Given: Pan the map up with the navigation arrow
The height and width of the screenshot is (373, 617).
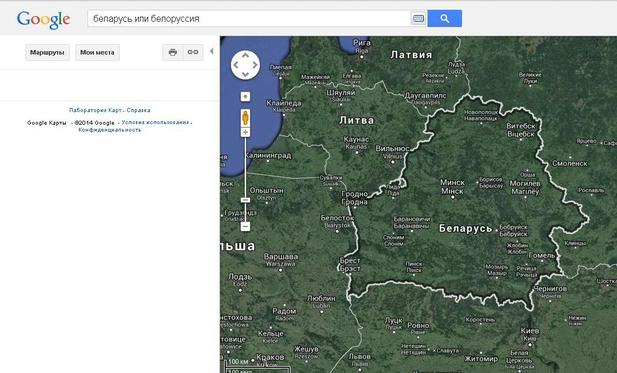Looking at the screenshot, I should [245, 55].
